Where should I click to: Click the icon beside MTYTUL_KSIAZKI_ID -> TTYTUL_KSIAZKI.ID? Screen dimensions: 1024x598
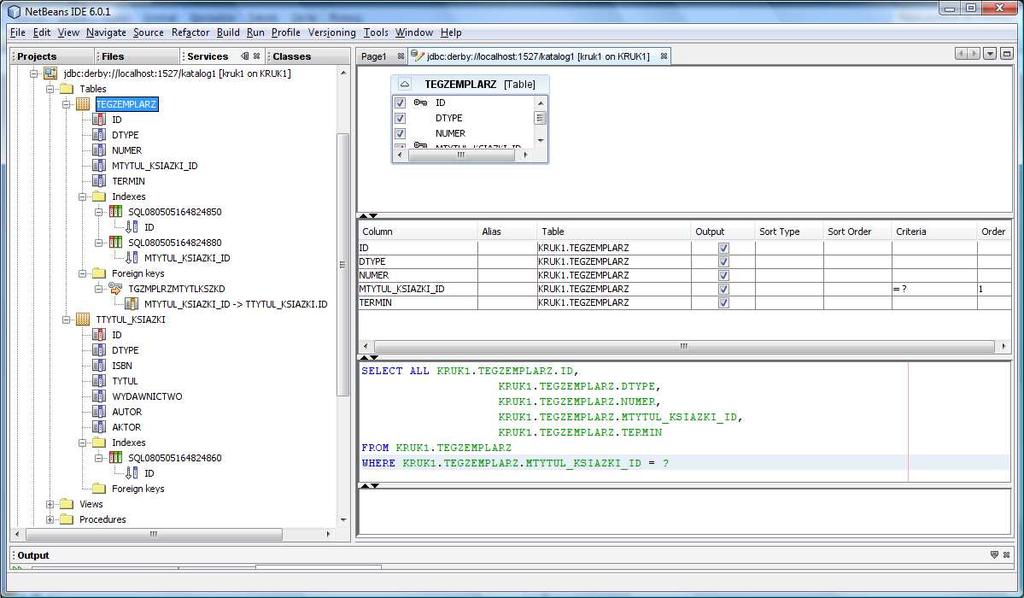pos(131,304)
